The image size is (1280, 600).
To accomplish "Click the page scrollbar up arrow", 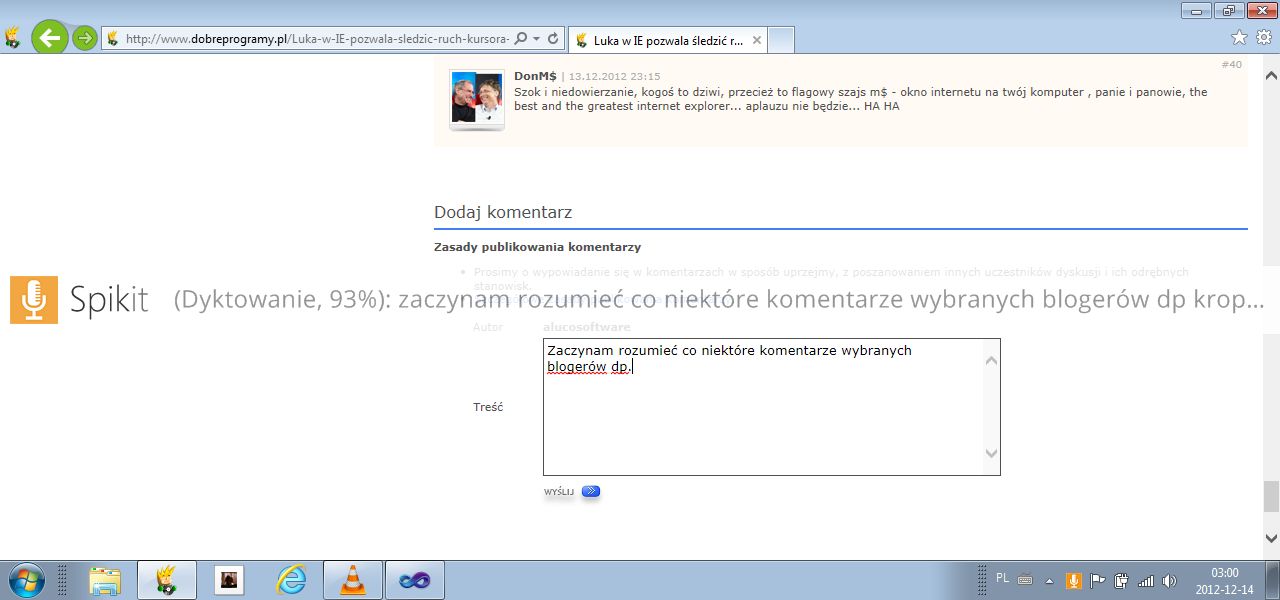I will 1271,77.
